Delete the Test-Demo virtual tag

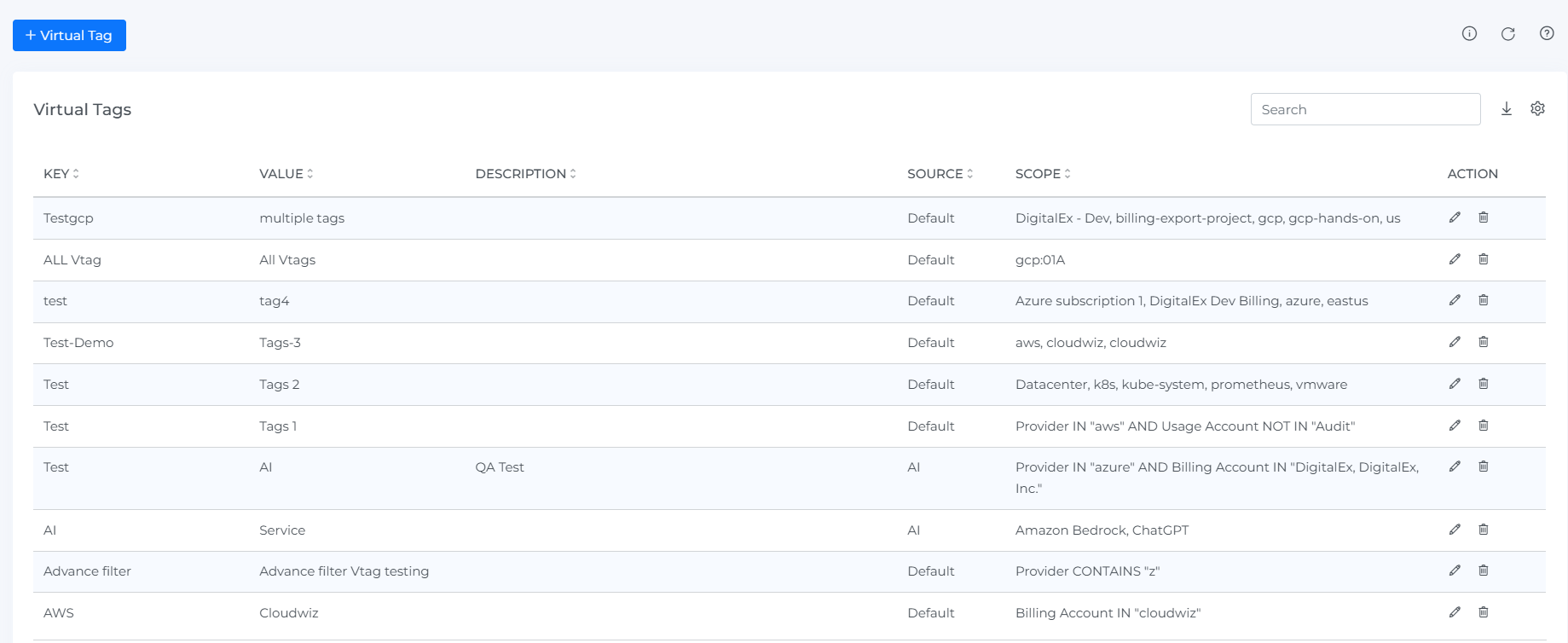click(1484, 342)
